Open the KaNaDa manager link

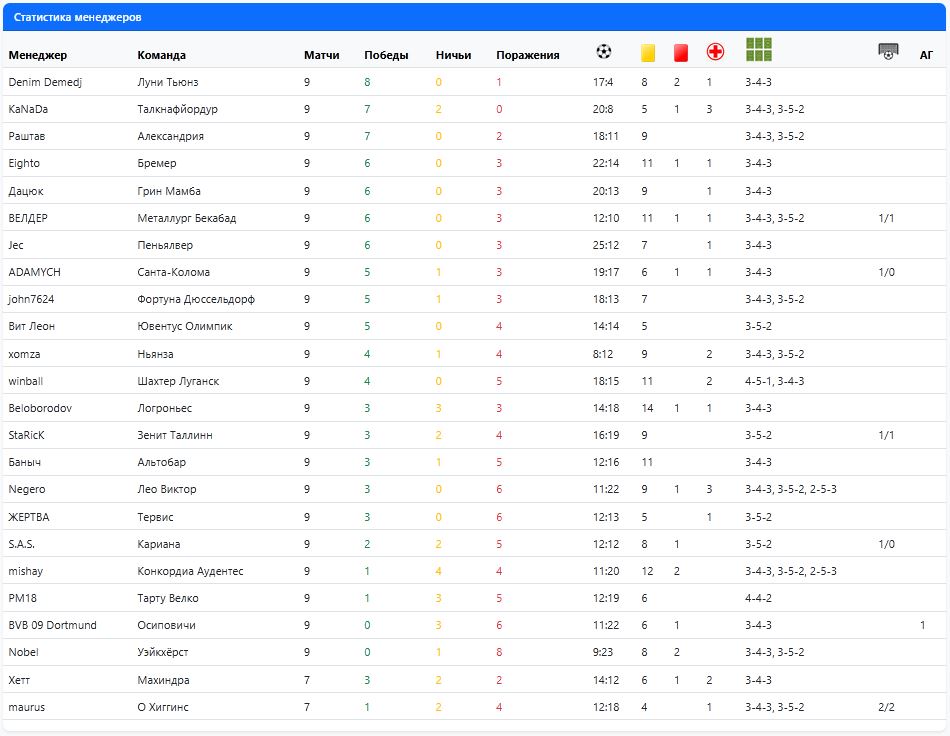(28, 109)
